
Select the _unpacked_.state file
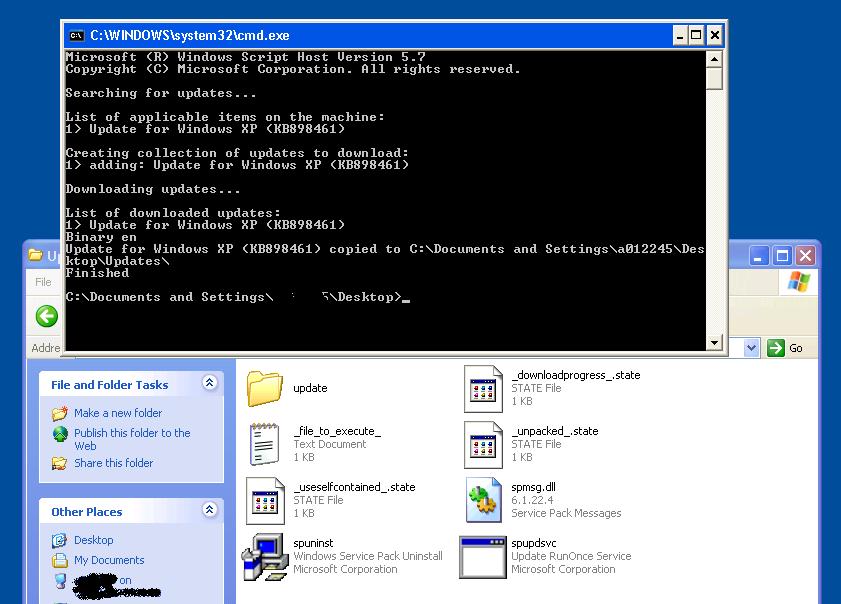(x=483, y=444)
